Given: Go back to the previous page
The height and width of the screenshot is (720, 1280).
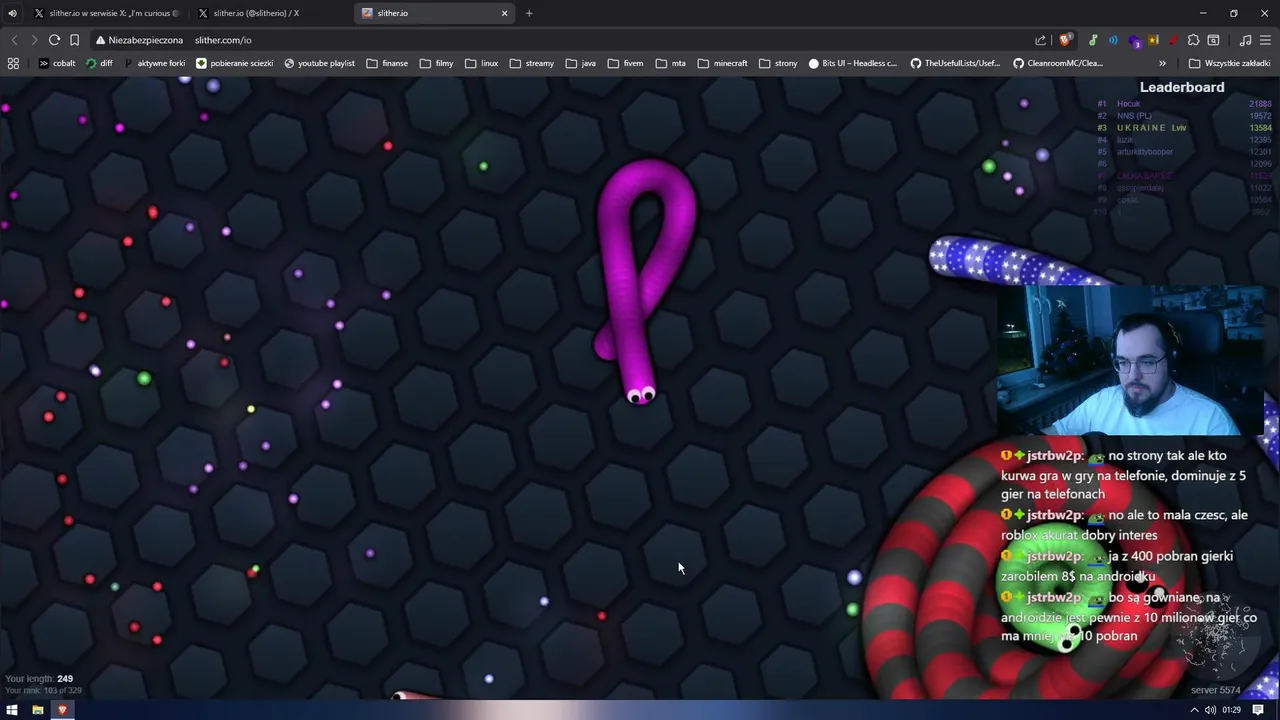Looking at the screenshot, I should point(14,40).
